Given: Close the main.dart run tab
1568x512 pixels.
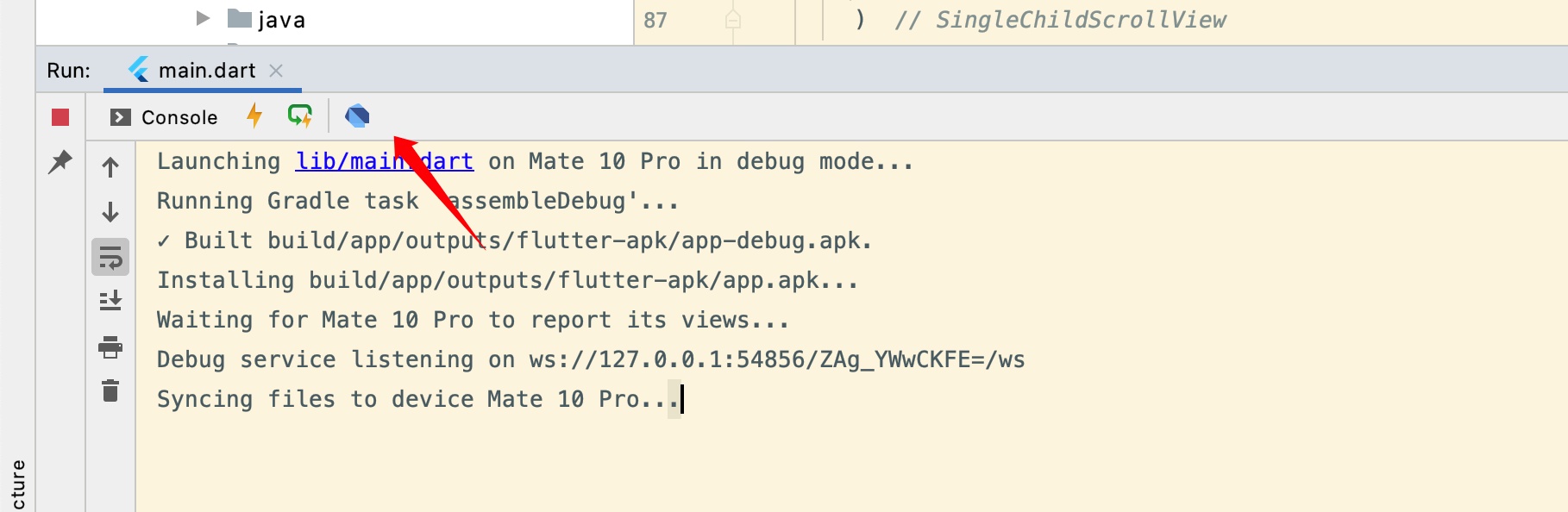Looking at the screenshot, I should click(276, 71).
